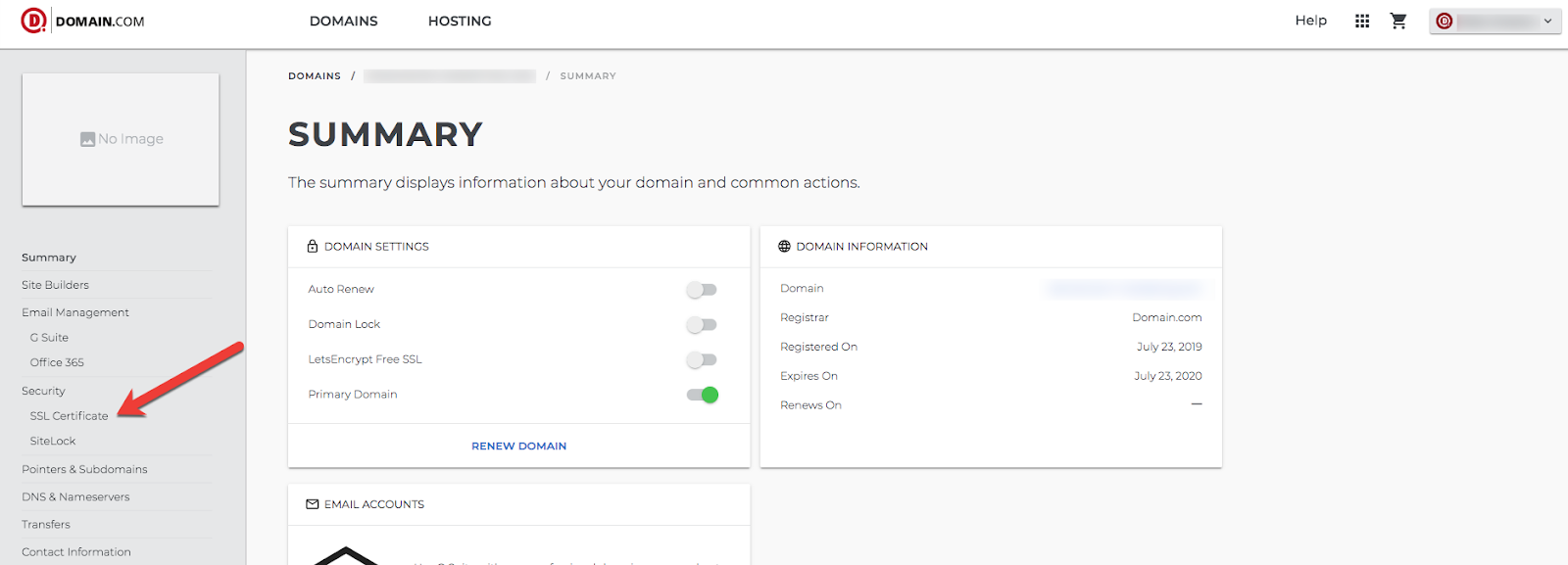Enable LetsEncrypt Free SSL toggle
The width and height of the screenshot is (1568, 565).
point(702,360)
